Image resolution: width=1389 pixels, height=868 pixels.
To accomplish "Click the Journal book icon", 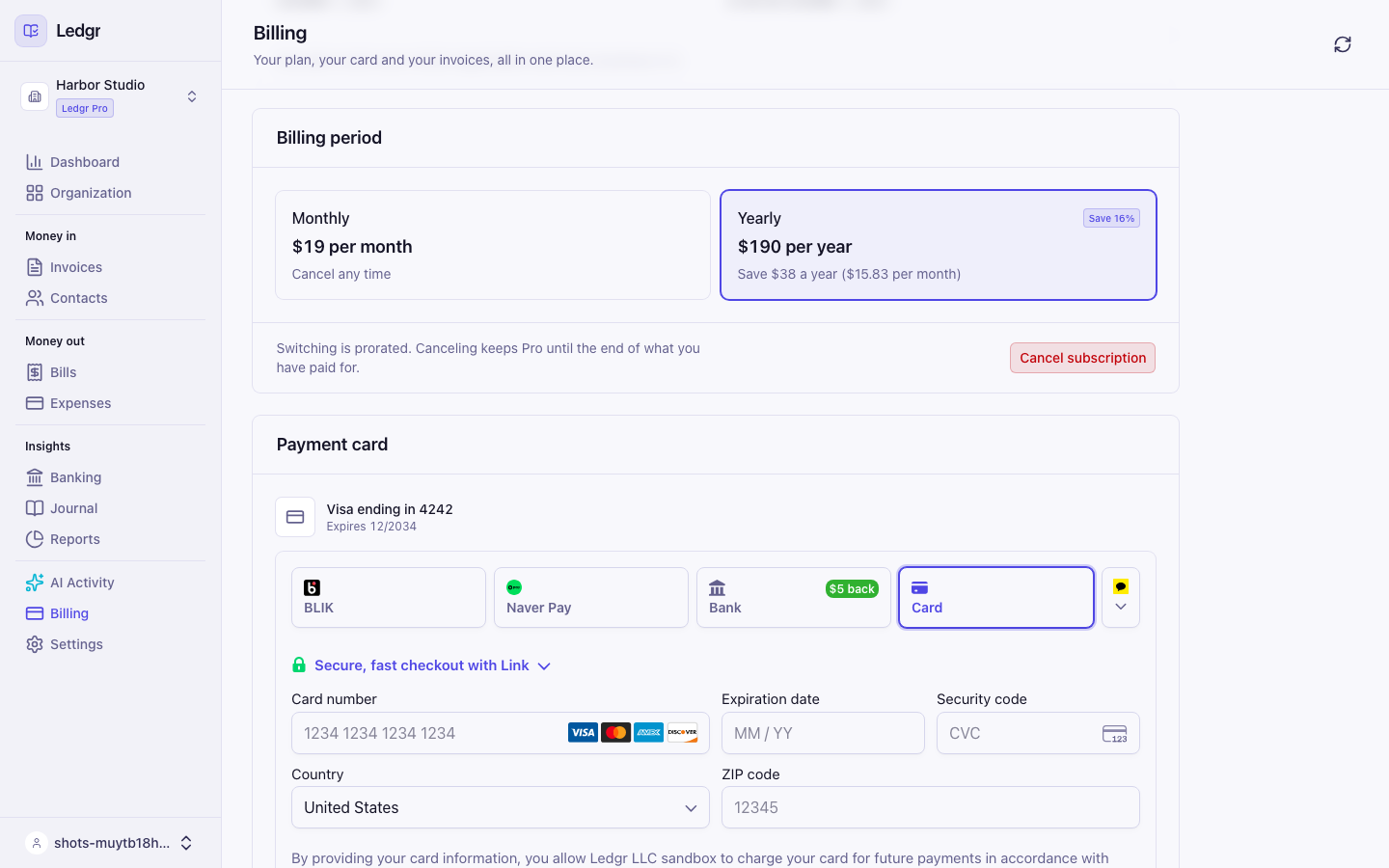I will [35, 508].
